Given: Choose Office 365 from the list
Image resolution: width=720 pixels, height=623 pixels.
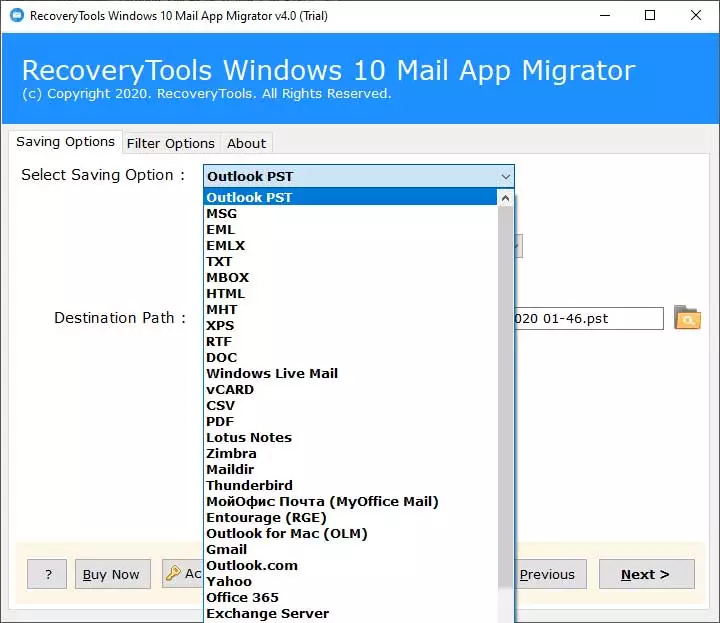Looking at the screenshot, I should tap(242, 597).
